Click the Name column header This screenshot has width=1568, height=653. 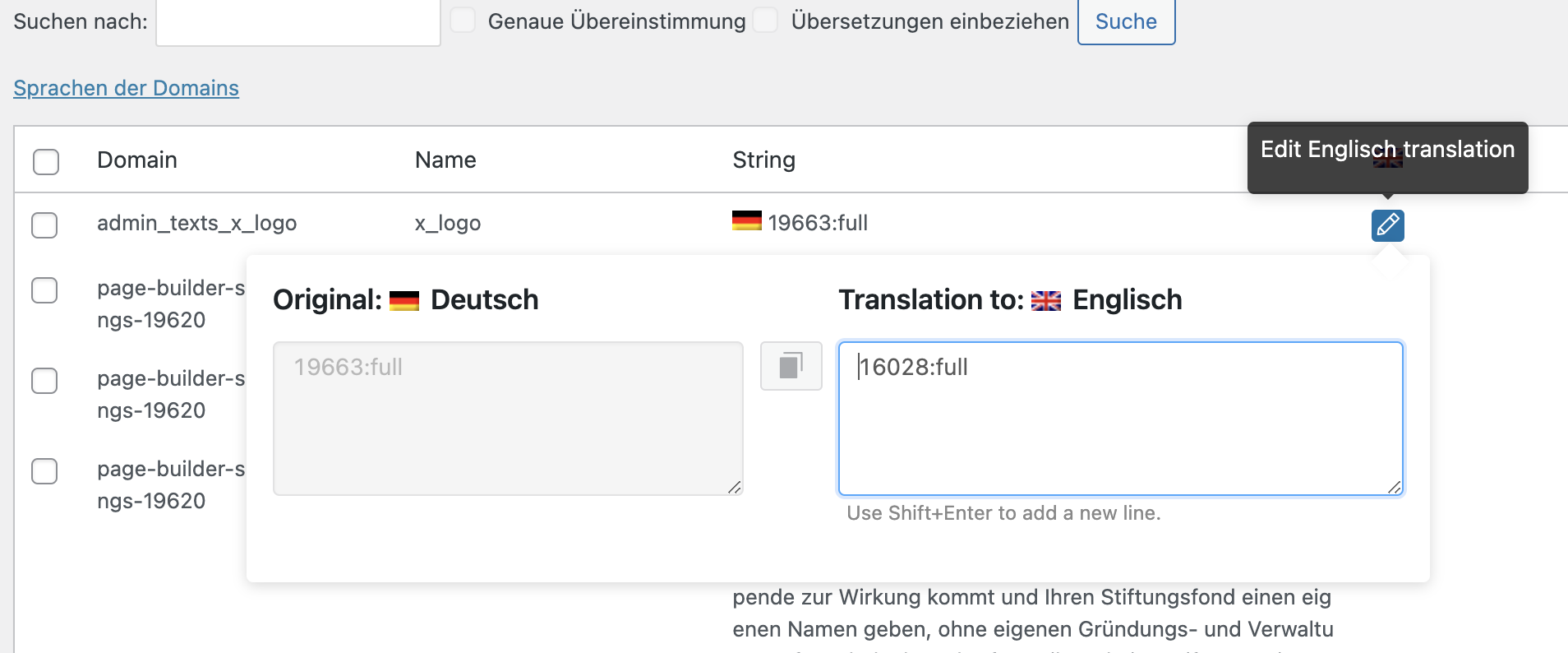(445, 160)
